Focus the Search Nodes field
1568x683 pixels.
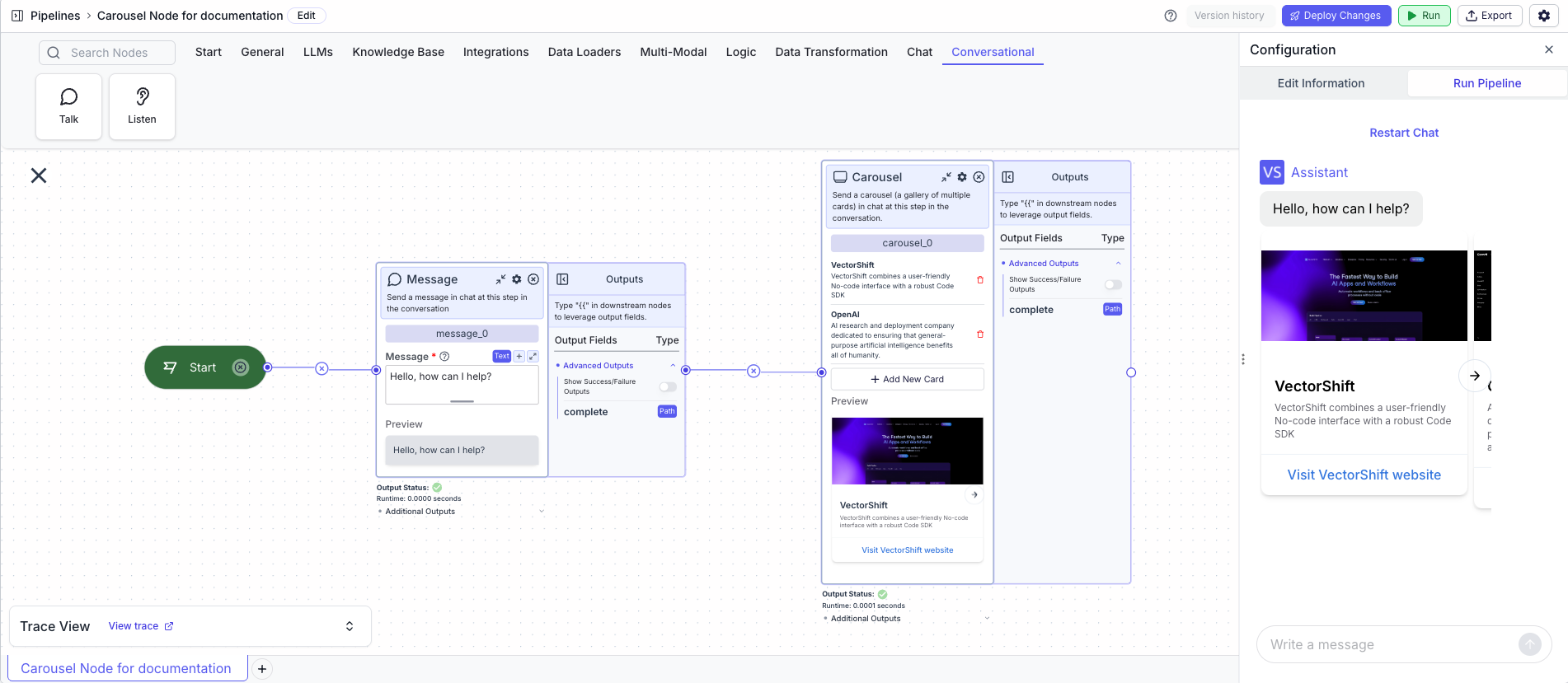(x=107, y=53)
